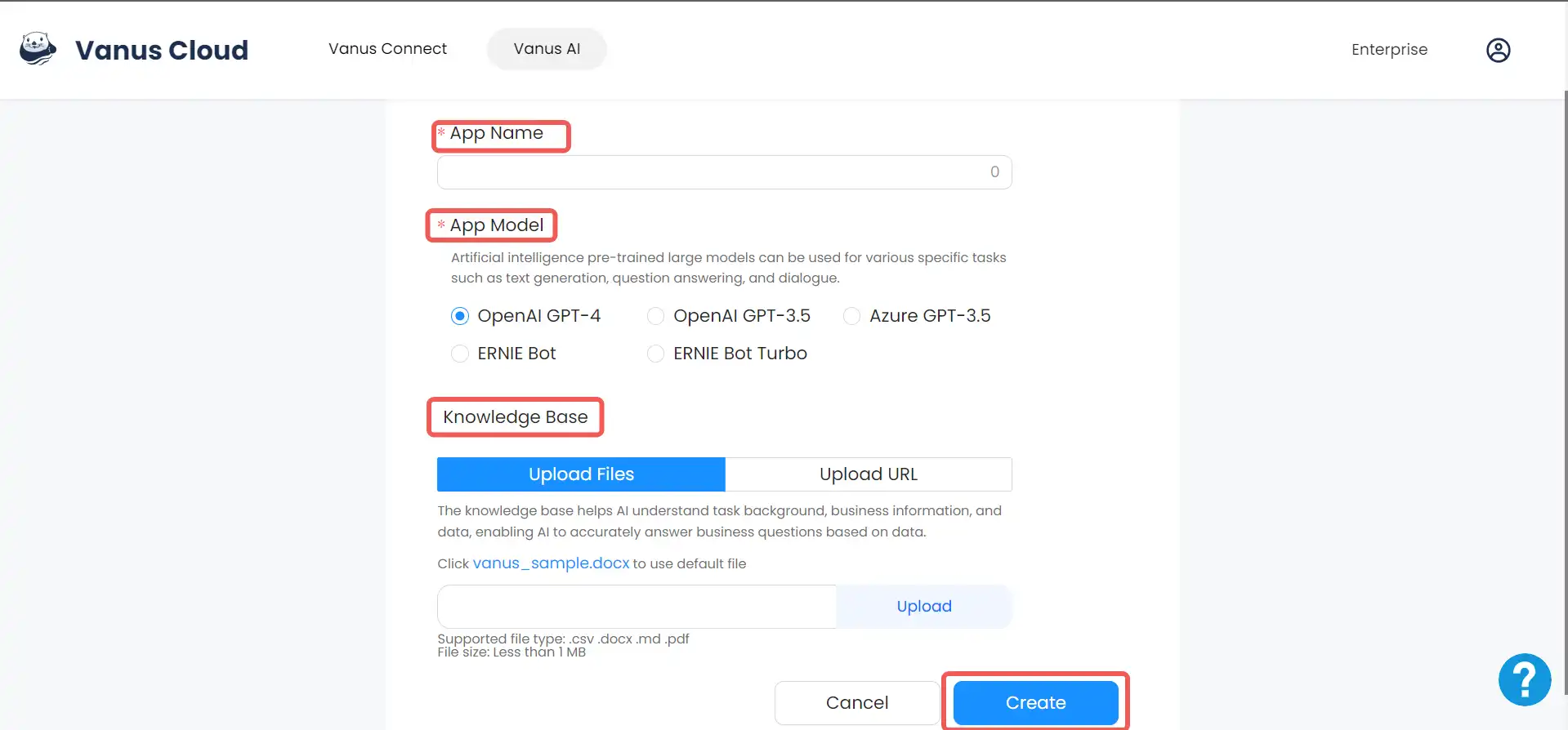Select the OpenAI GPT-3.5 radio button
This screenshot has width=1568, height=730.
coord(655,316)
